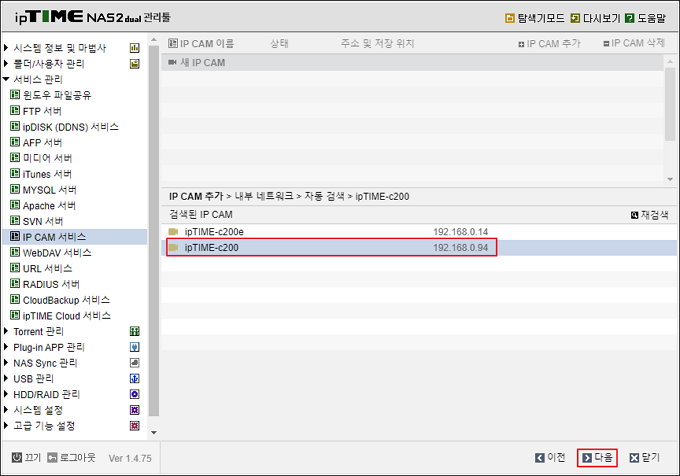
Task: Open AFP 서버 menu item
Action: [x=42, y=143]
